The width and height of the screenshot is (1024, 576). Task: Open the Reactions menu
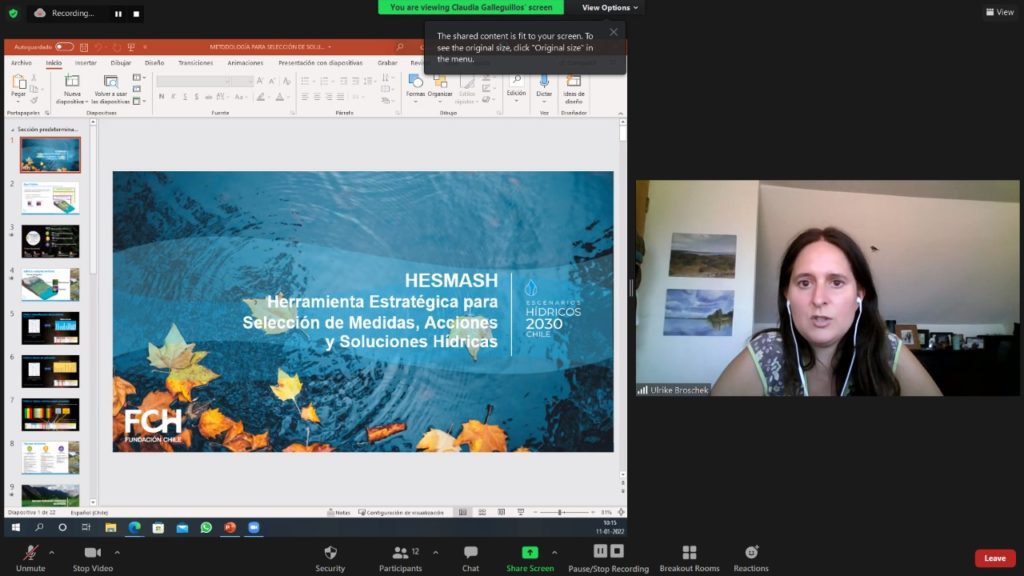(751, 553)
